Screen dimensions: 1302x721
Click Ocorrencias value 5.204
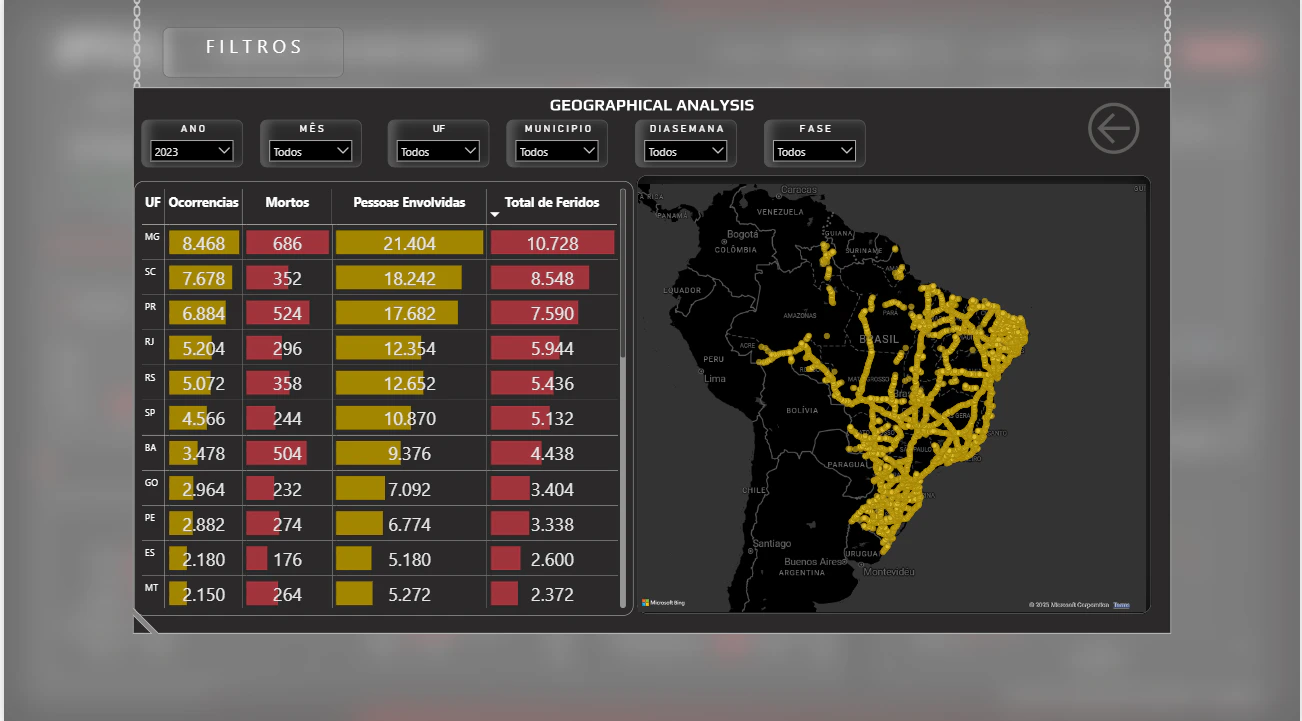click(203, 348)
